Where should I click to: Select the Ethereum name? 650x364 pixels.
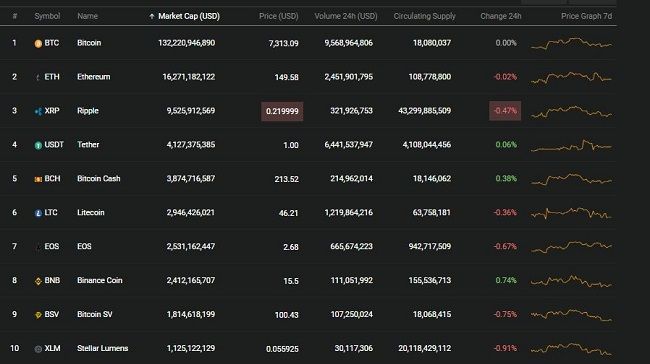[x=94, y=77]
